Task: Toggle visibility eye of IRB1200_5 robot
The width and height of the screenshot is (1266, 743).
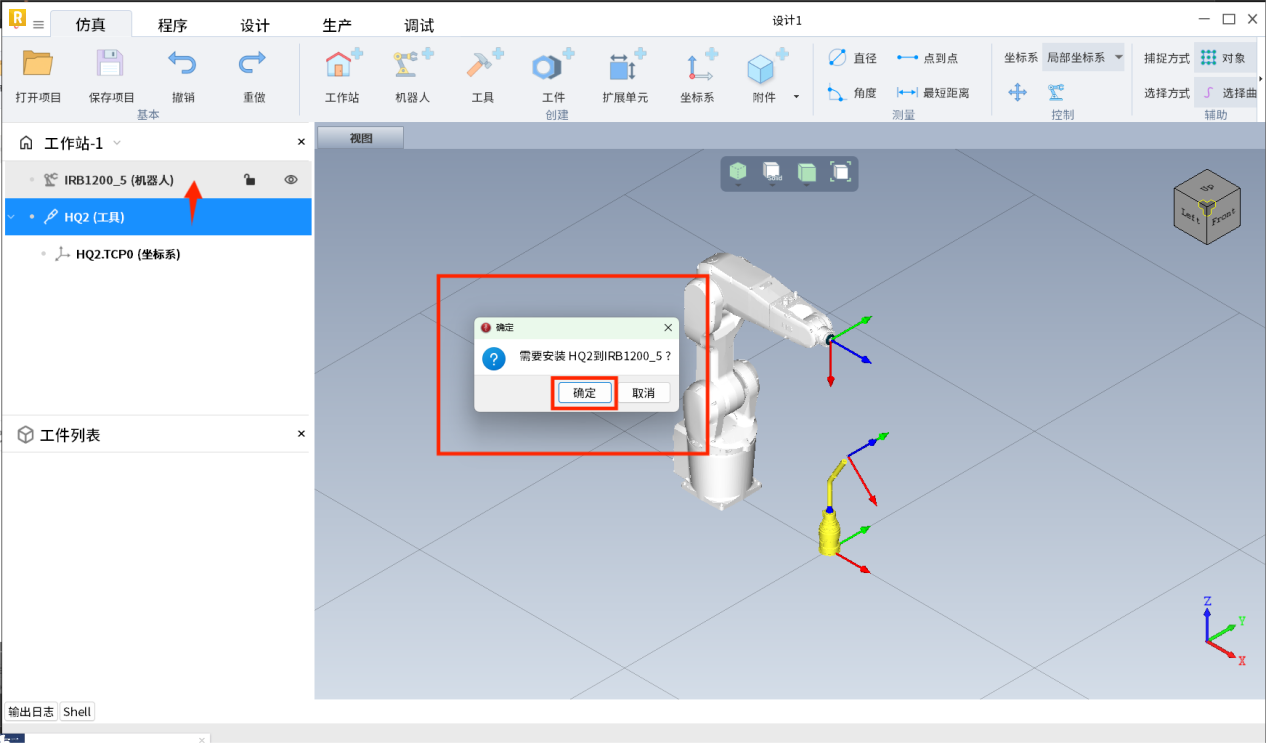Action: [x=291, y=180]
